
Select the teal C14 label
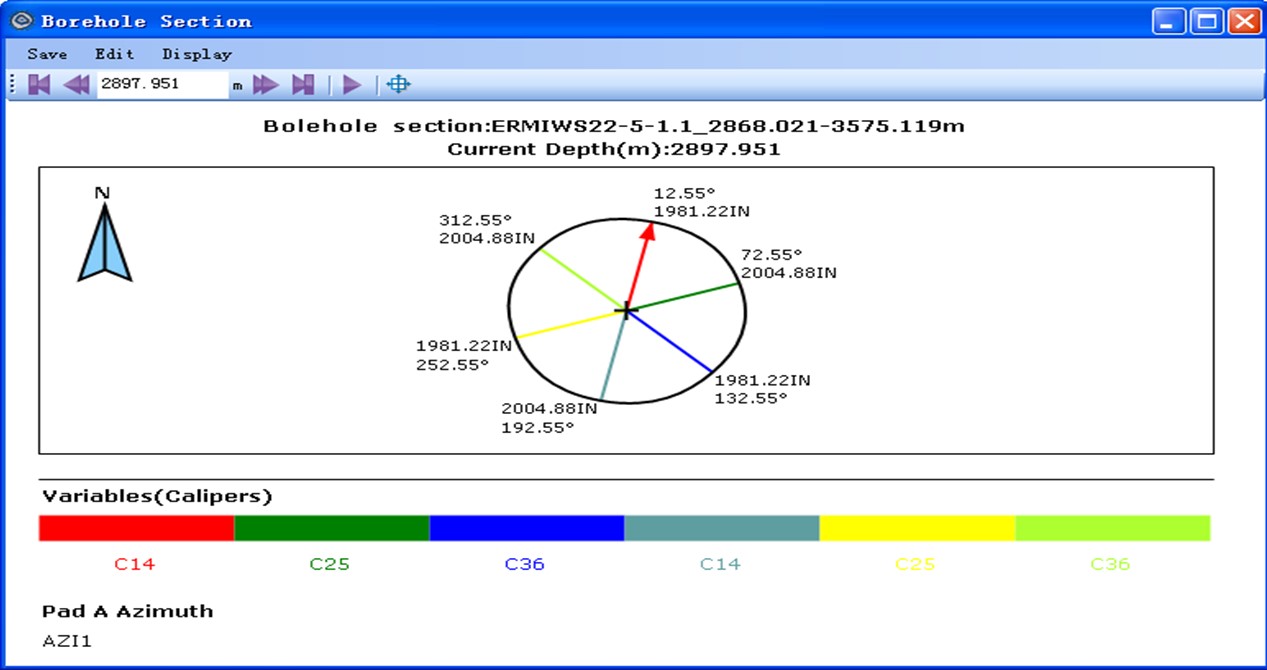pyautogui.click(x=719, y=564)
